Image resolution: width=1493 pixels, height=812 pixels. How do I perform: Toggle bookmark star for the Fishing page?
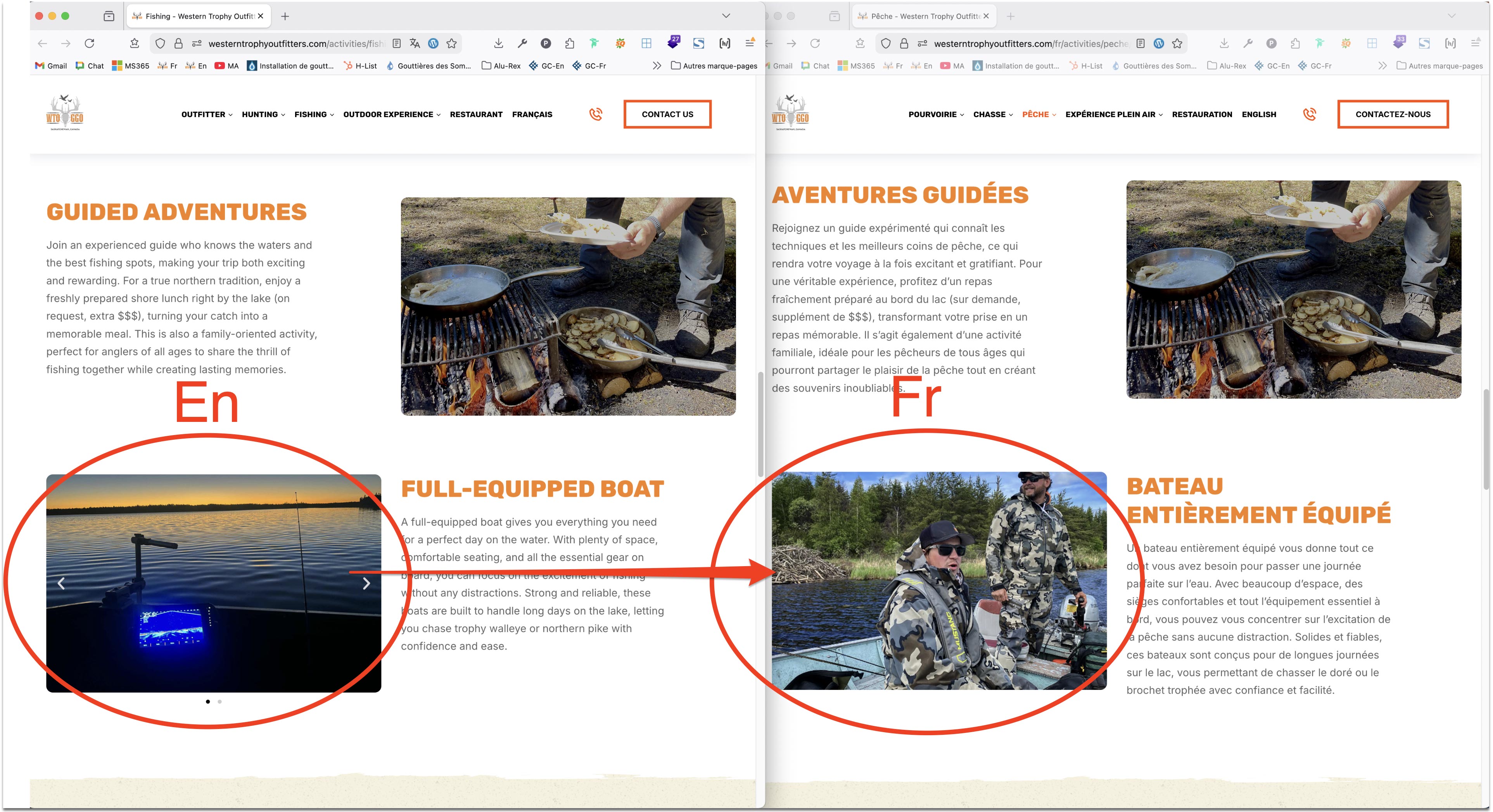click(451, 43)
